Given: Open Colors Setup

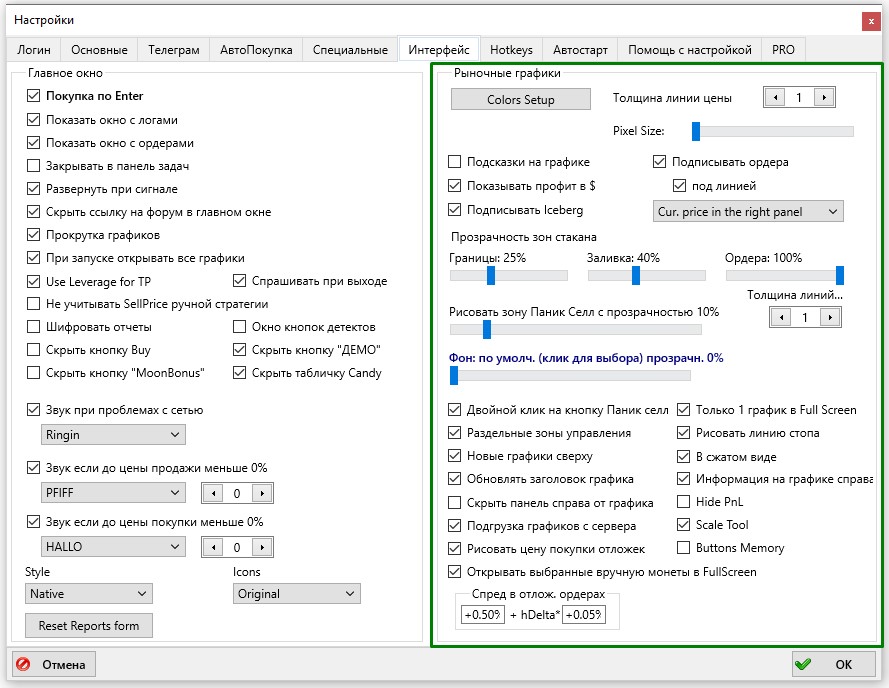Looking at the screenshot, I should pyautogui.click(x=520, y=99).
